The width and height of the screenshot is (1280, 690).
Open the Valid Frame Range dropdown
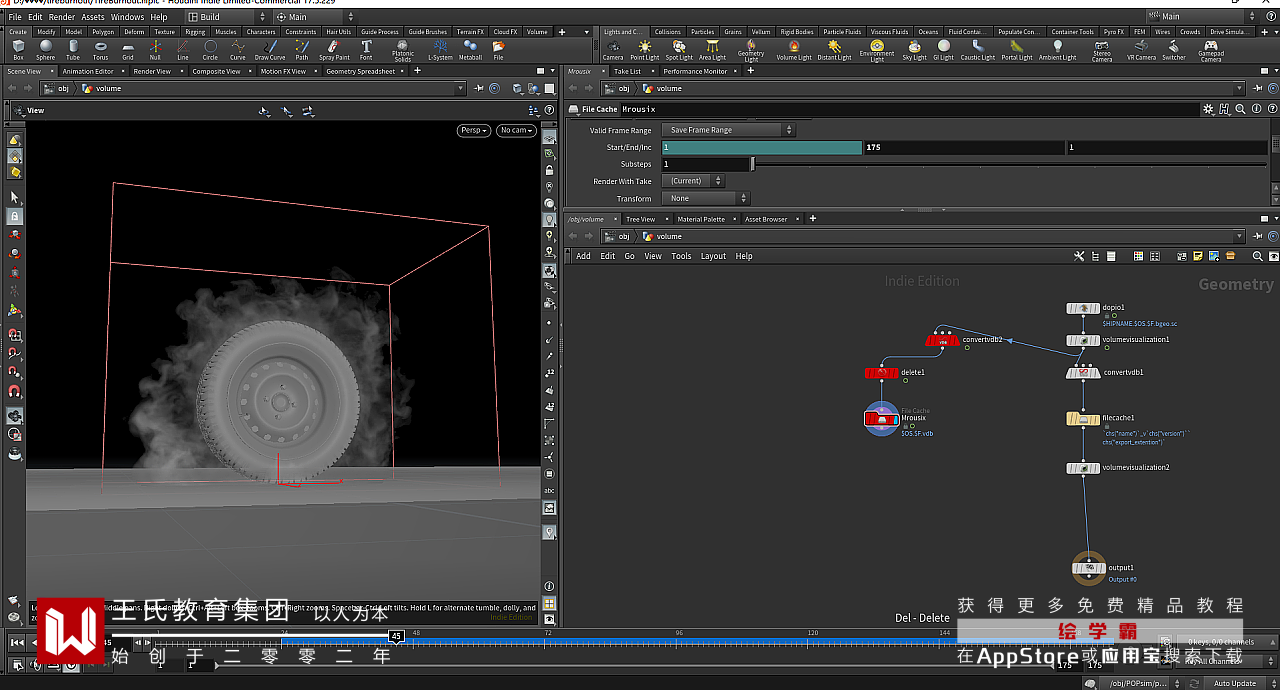728,130
